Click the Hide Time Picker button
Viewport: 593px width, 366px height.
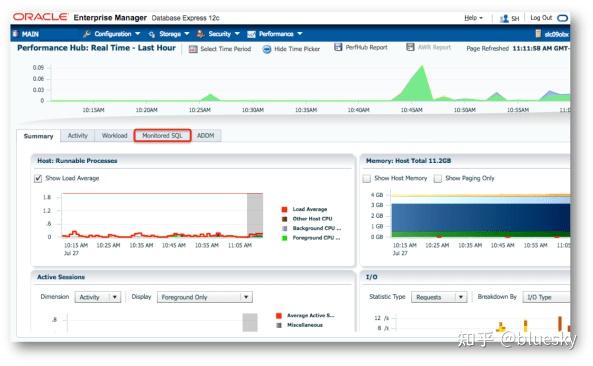click(x=291, y=49)
